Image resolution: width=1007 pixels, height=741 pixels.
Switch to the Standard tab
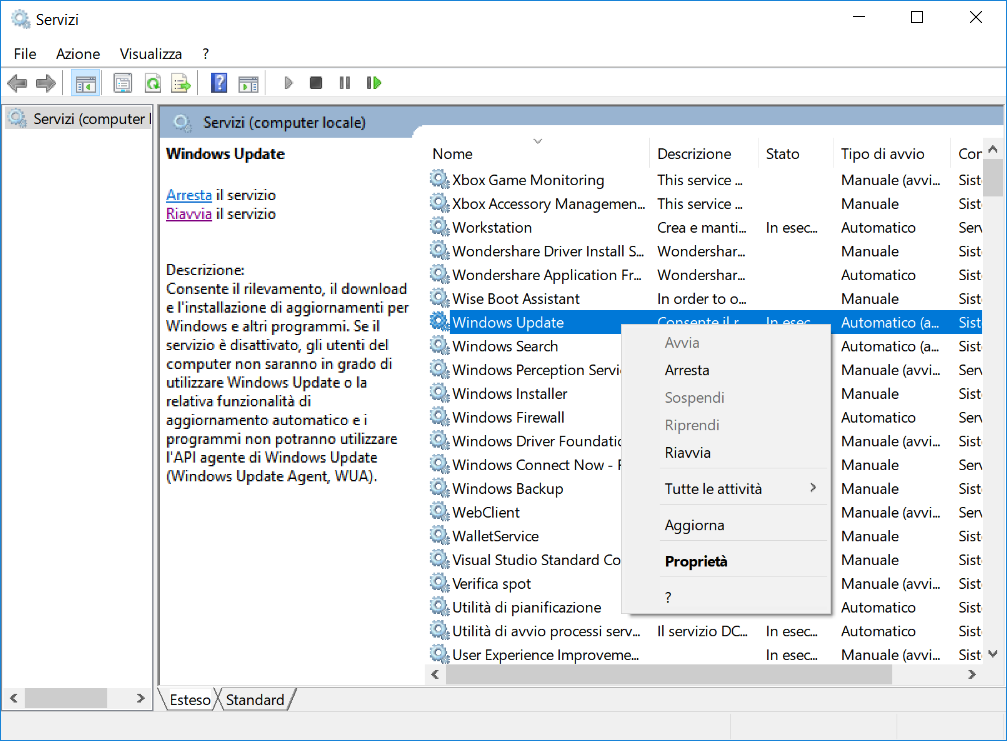tap(255, 699)
